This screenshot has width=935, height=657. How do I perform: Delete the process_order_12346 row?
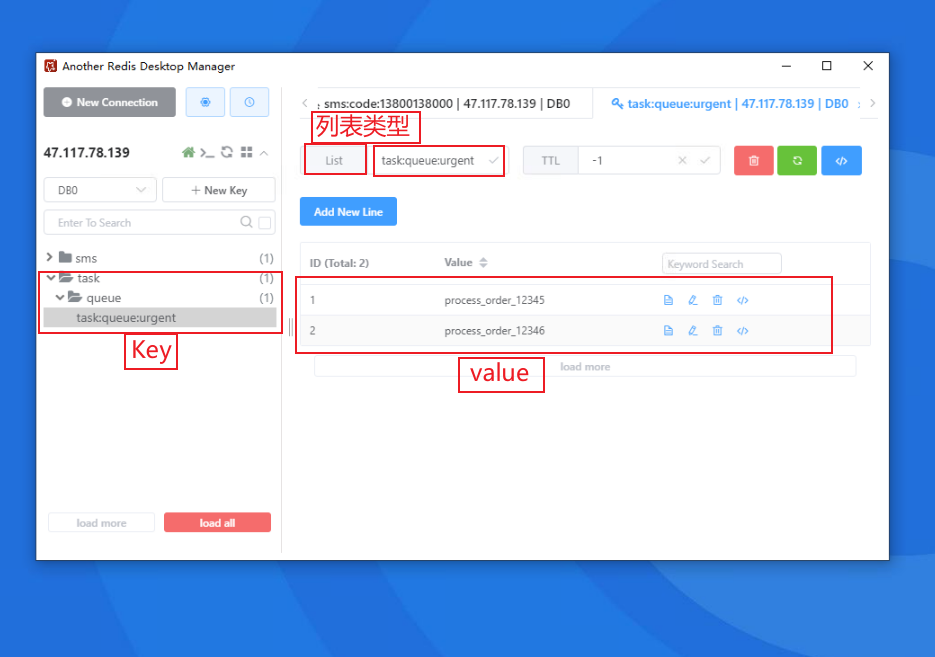717,330
